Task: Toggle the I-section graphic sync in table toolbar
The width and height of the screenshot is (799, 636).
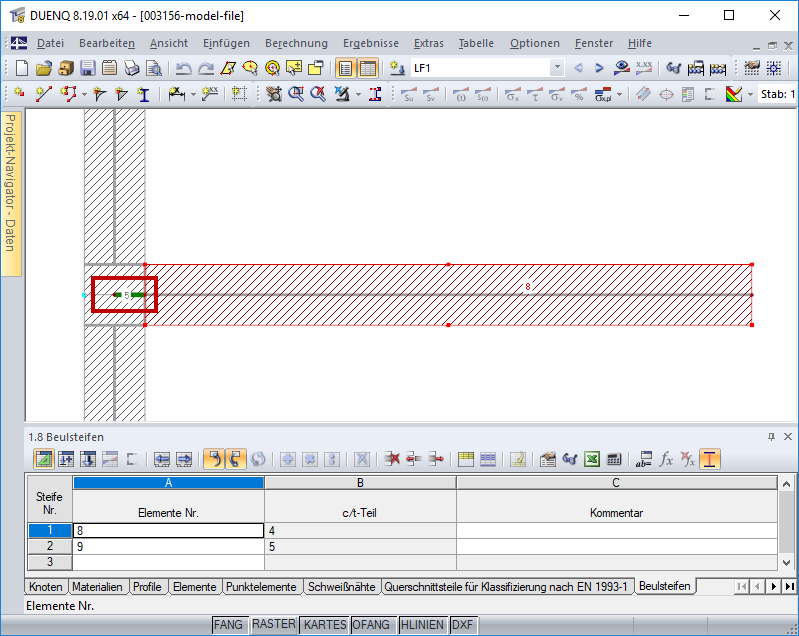Action: pyautogui.click(x=710, y=459)
